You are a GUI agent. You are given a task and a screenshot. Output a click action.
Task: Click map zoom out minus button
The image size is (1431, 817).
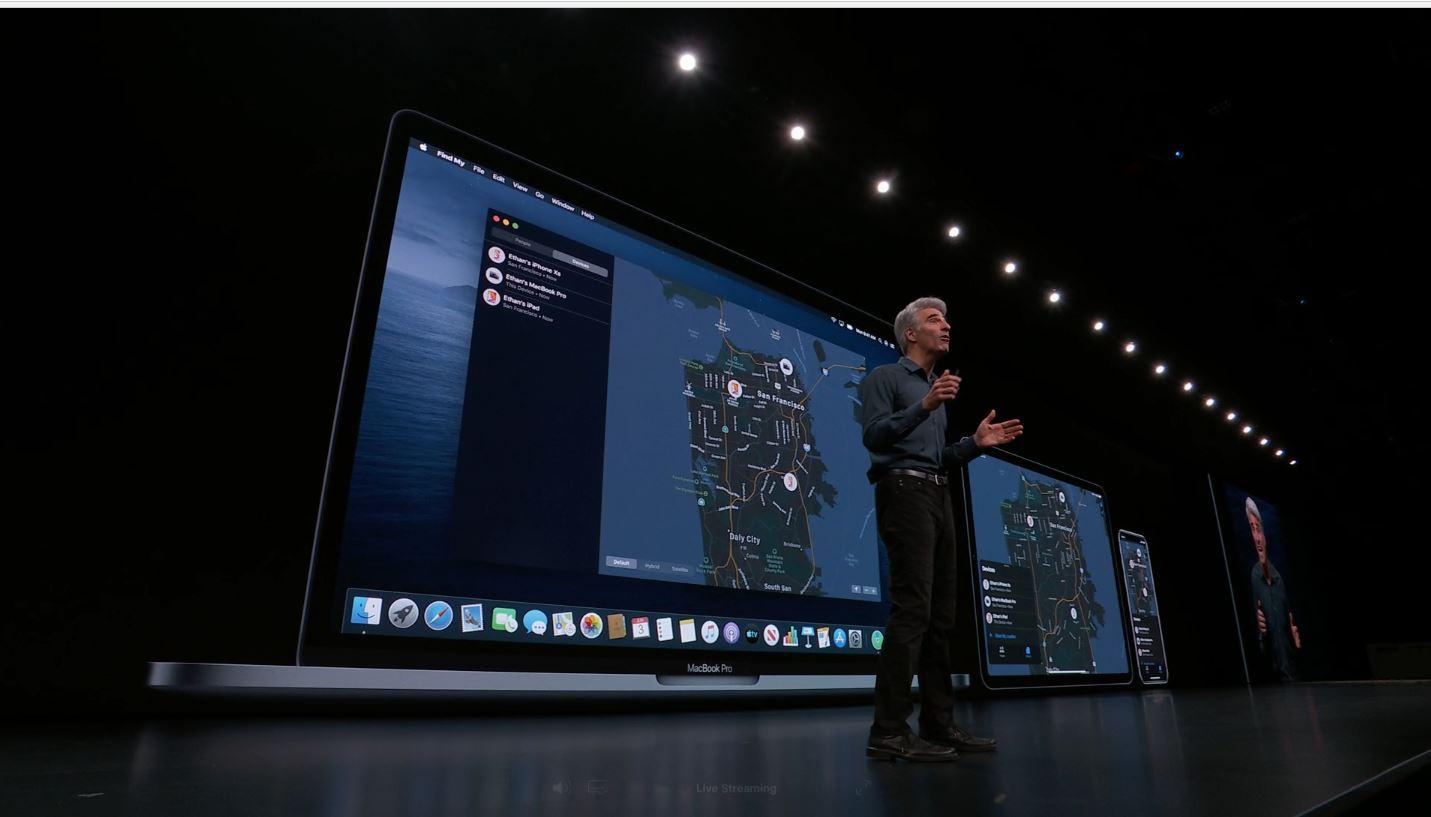point(867,590)
